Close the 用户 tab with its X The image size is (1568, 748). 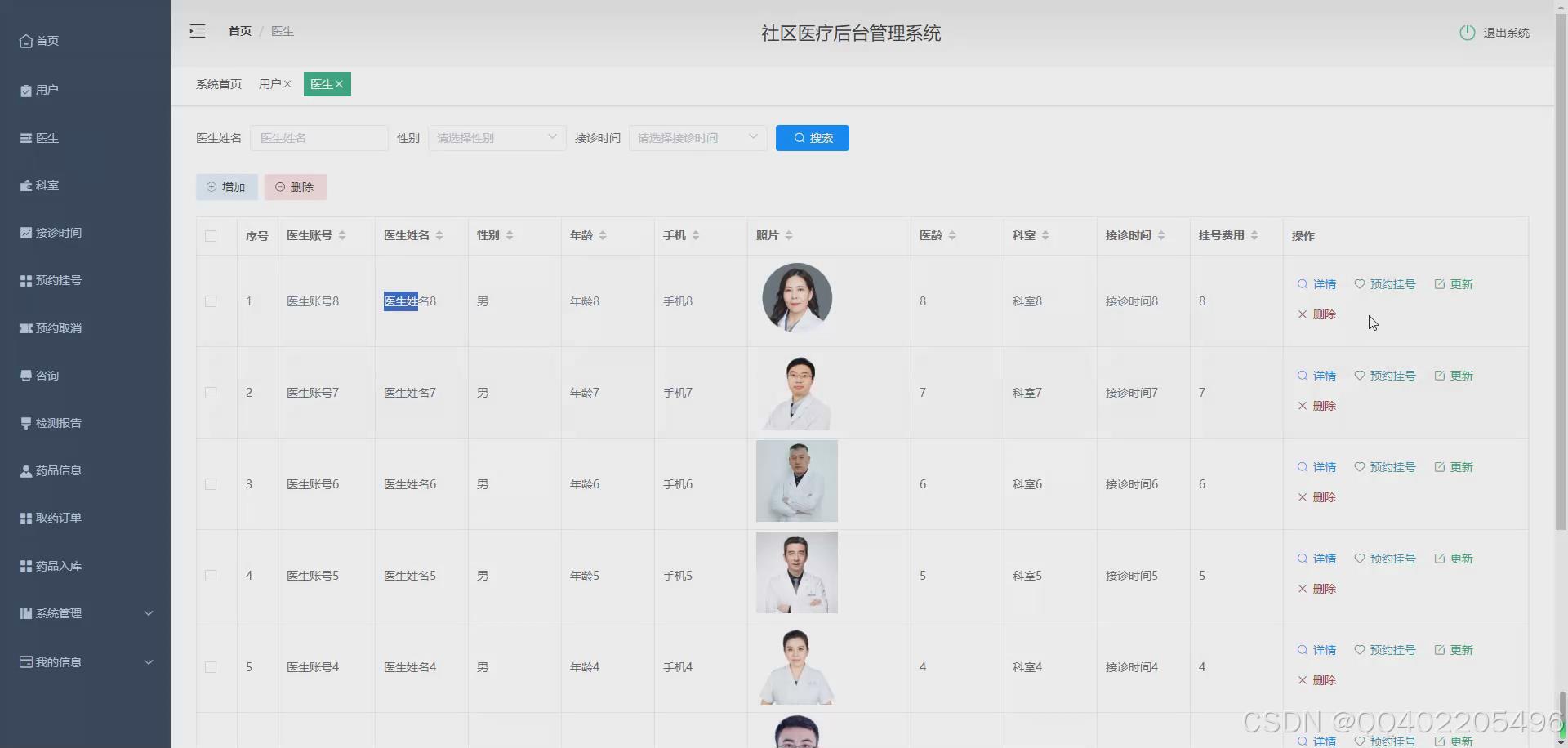tap(287, 84)
